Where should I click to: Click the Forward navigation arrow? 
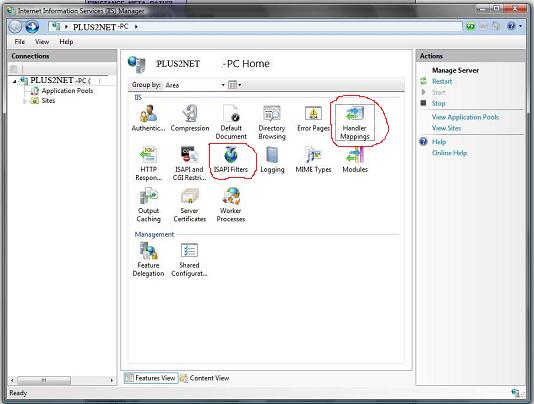32,27
